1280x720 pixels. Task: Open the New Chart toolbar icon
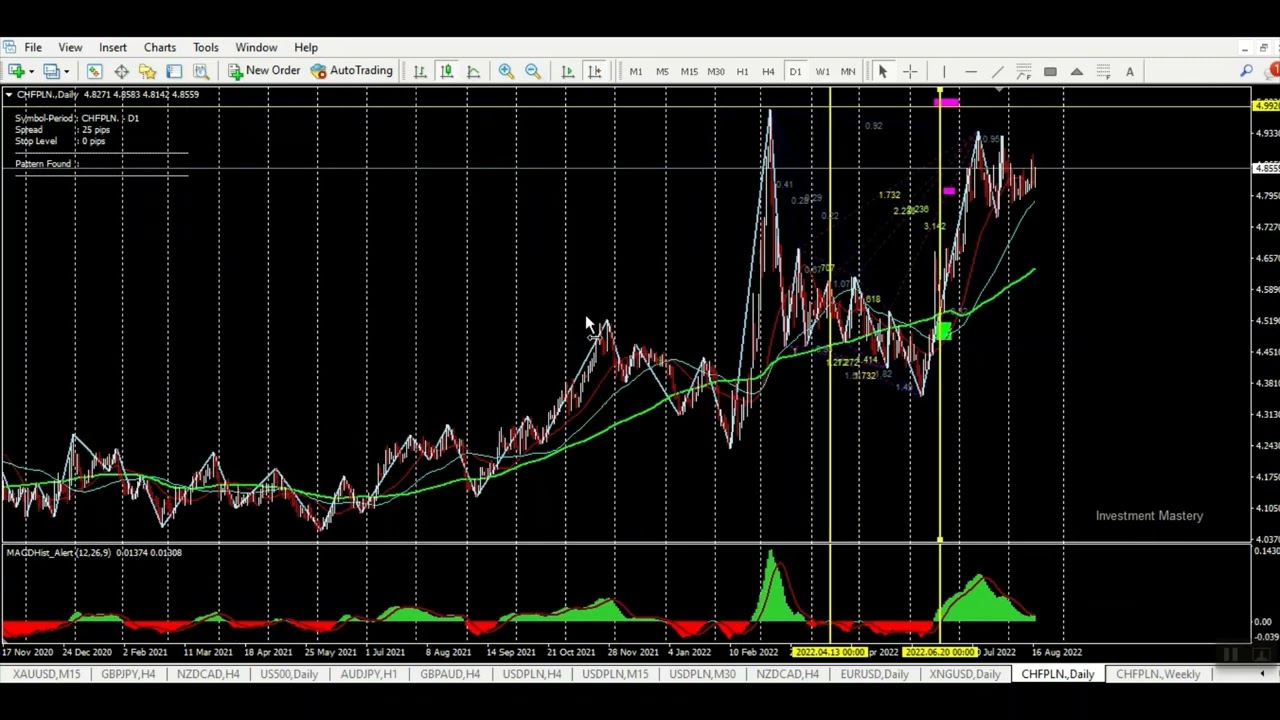click(x=16, y=71)
